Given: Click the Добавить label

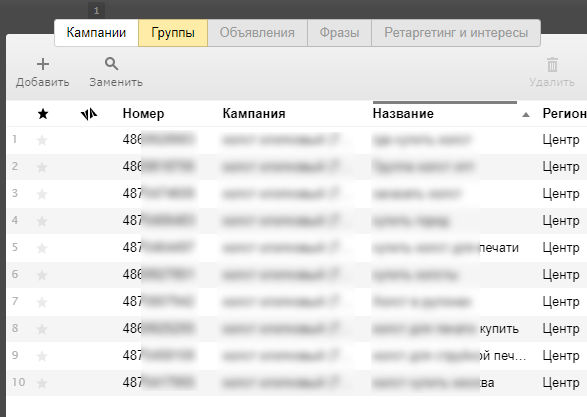Looking at the screenshot, I should pos(43,82).
